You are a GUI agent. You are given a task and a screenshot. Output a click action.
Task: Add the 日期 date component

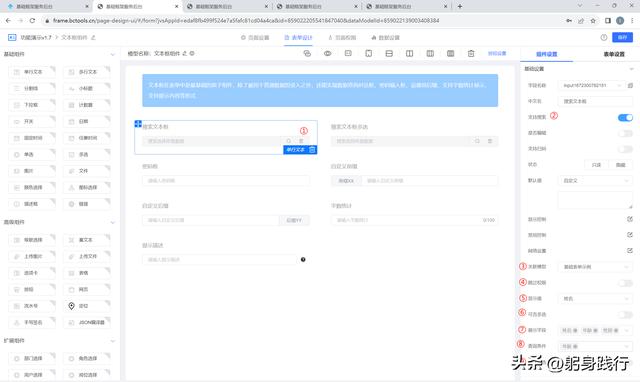(87, 121)
